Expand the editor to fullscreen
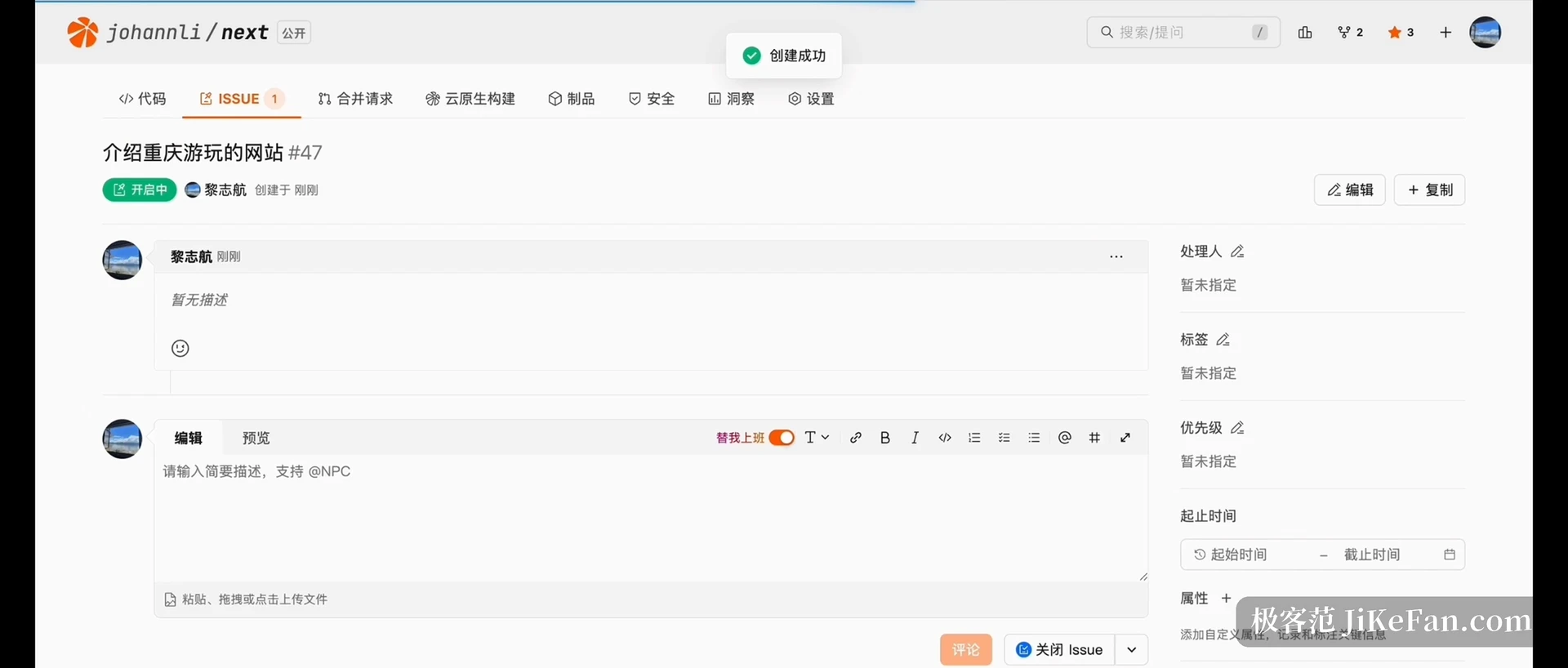Image resolution: width=1568 pixels, height=668 pixels. 1125,438
